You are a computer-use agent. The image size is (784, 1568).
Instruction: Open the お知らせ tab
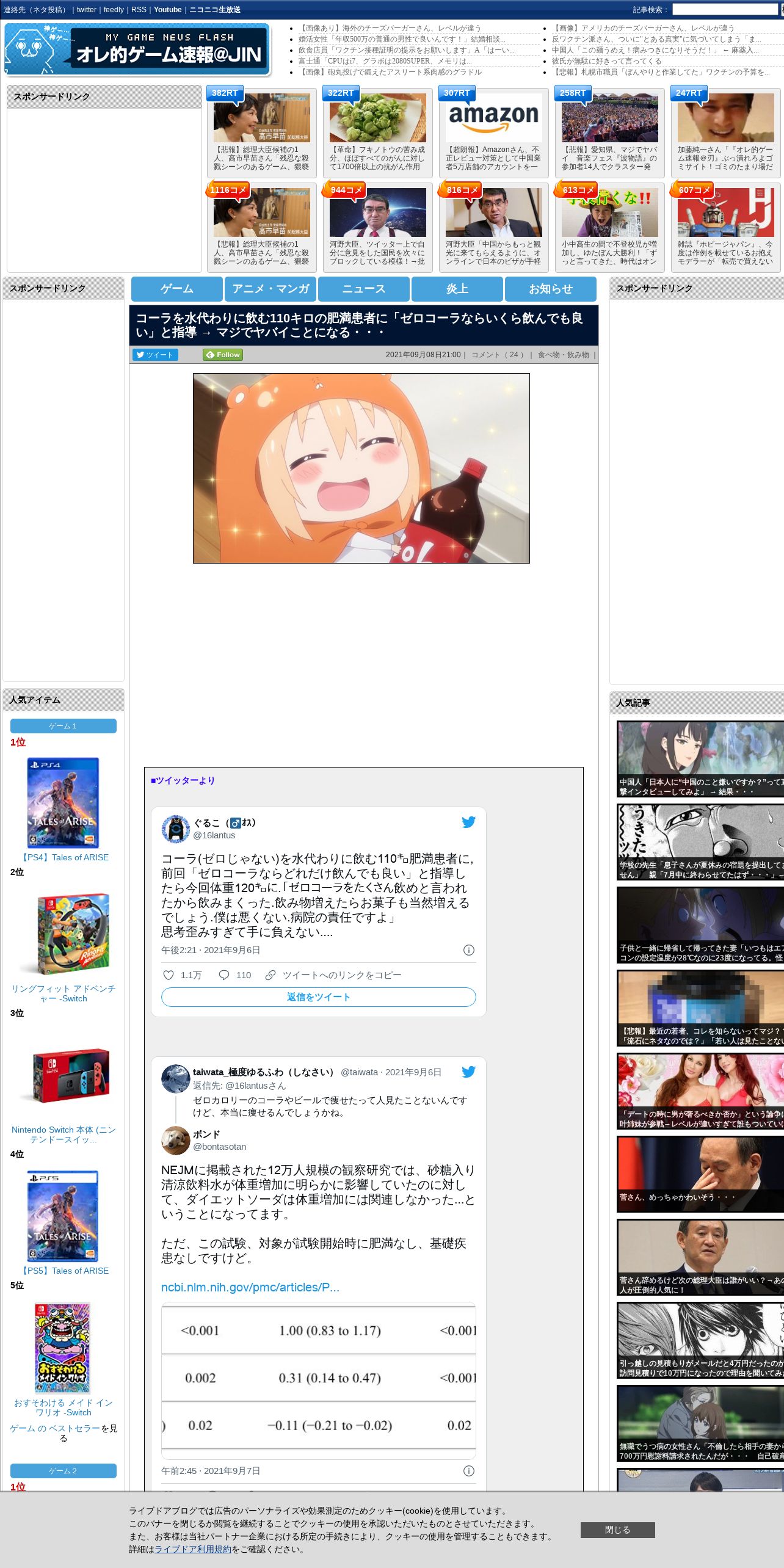[x=551, y=289]
